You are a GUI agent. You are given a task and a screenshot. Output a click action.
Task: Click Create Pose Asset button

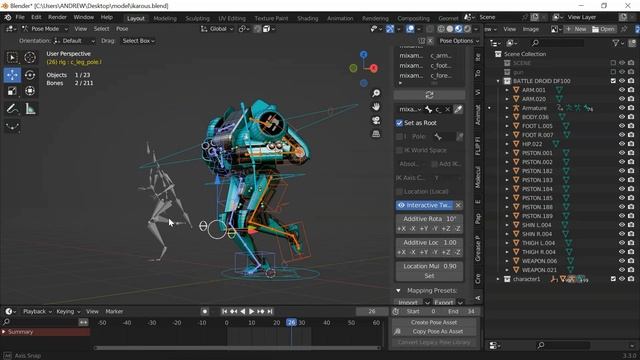434,322
